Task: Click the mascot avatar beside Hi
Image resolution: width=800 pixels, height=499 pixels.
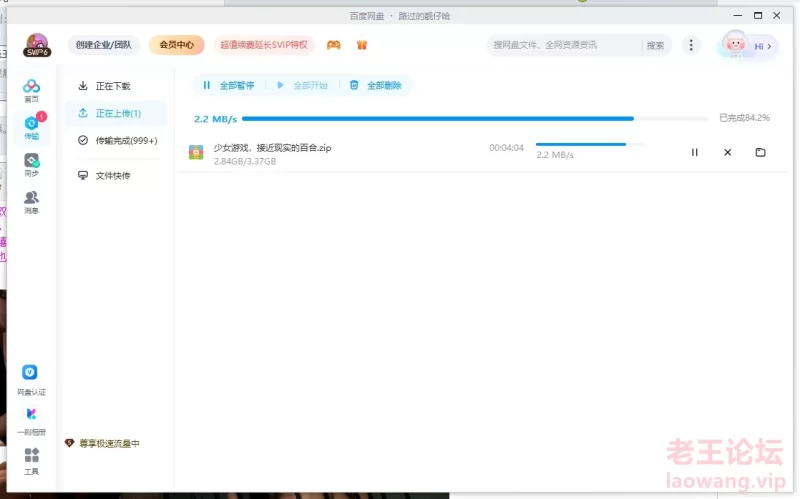Action: (x=735, y=45)
